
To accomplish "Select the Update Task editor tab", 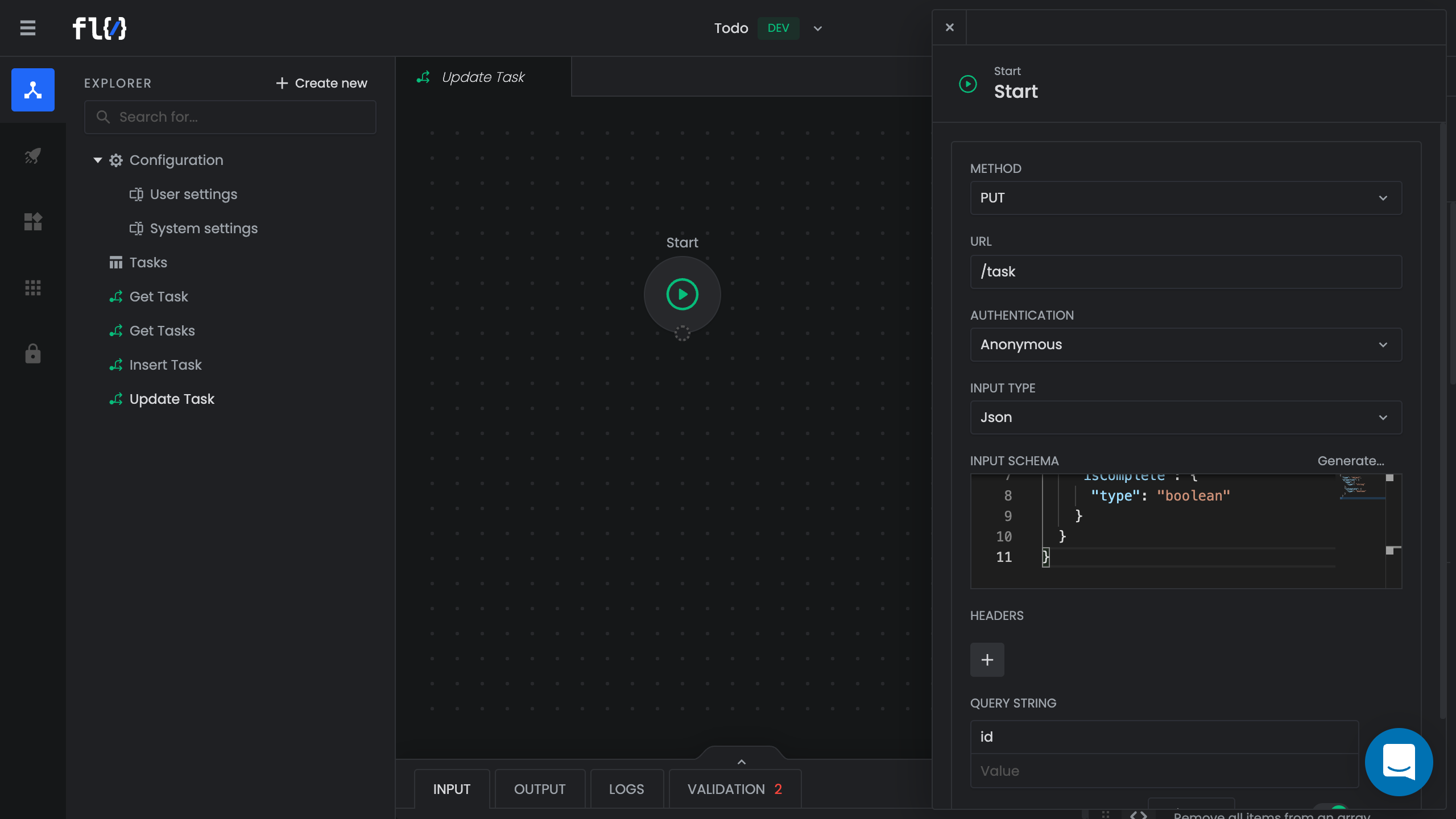I will 483,77.
